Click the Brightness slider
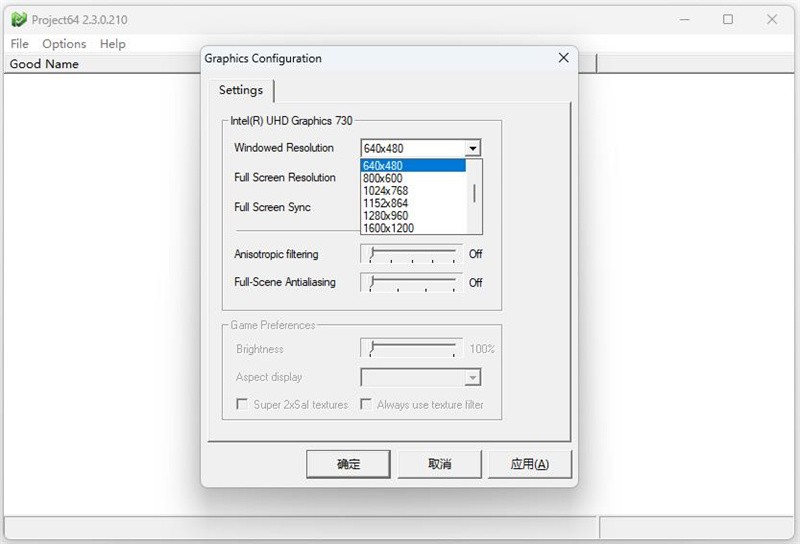Image resolution: width=800 pixels, height=544 pixels. click(x=412, y=349)
